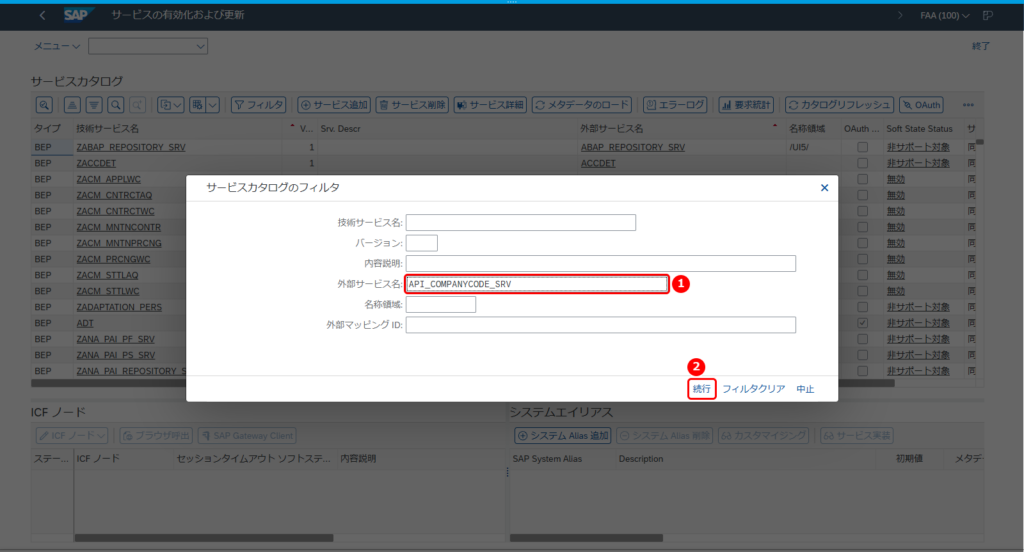Click the メタデータのロード button
This screenshot has width=1024, height=552.
tap(582, 105)
